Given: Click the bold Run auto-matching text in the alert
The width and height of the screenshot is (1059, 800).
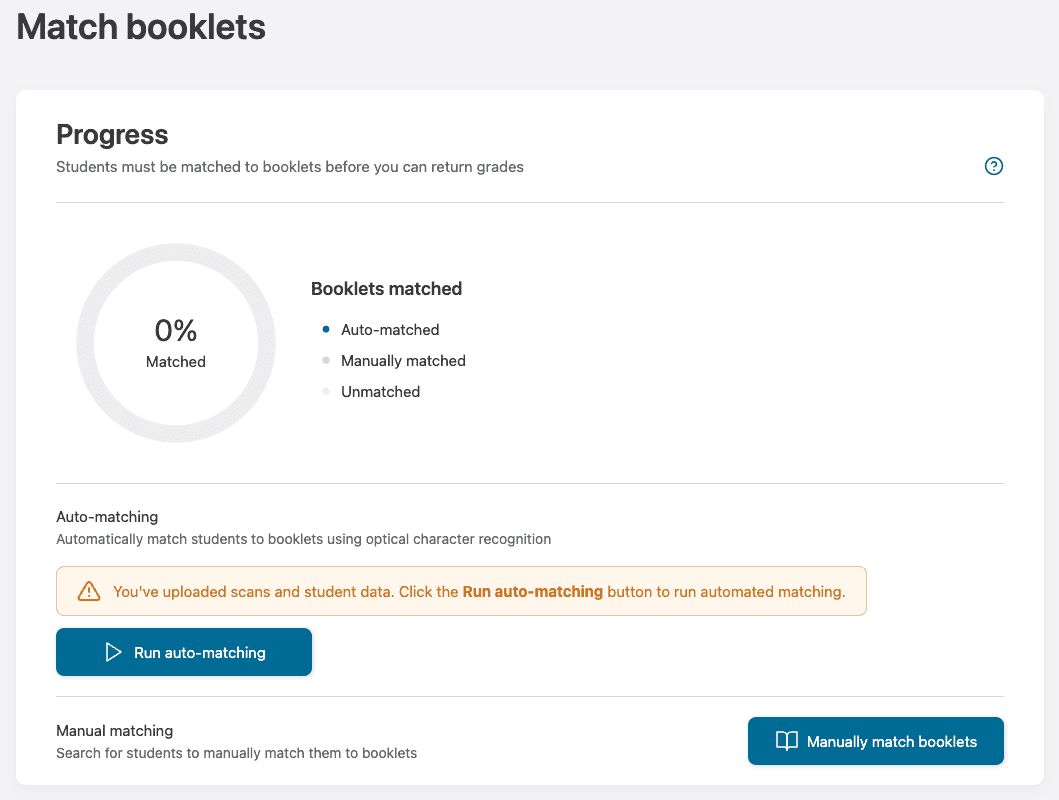Looking at the screenshot, I should tap(532, 591).
